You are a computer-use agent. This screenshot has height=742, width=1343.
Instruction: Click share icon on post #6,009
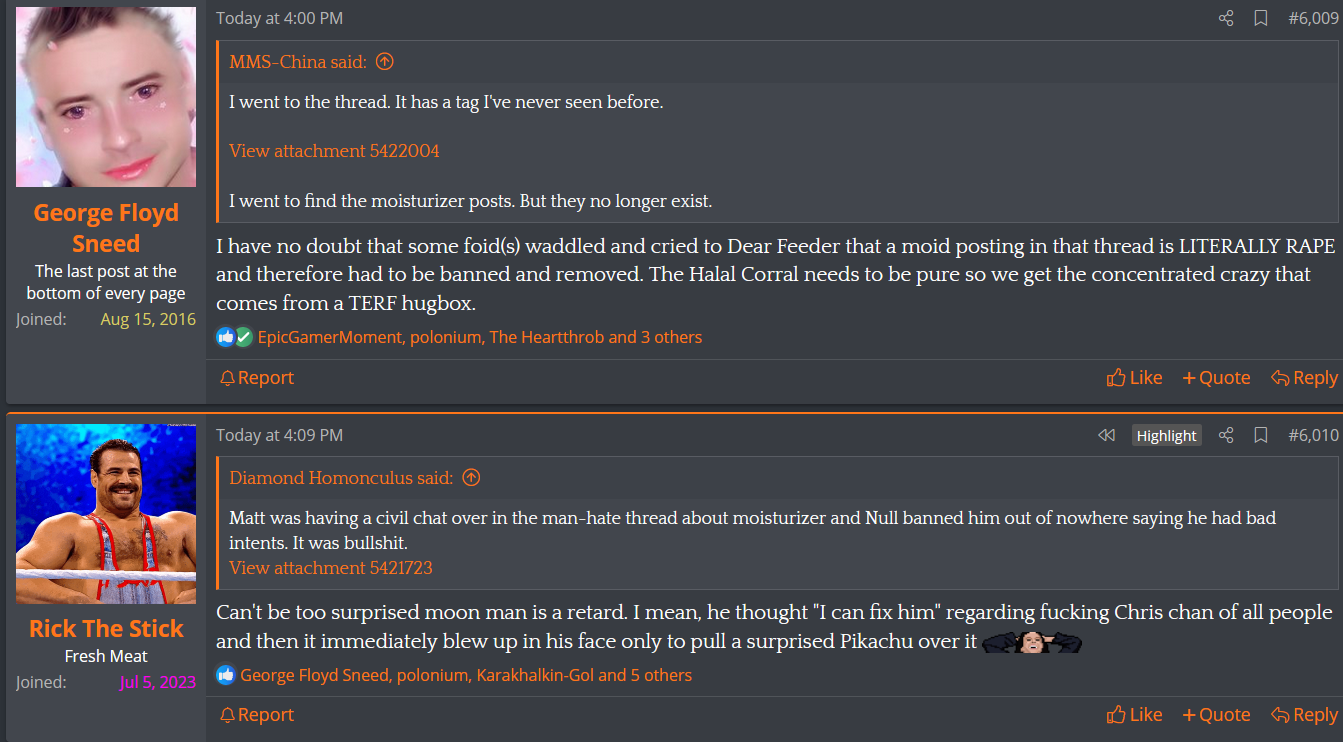(1226, 18)
